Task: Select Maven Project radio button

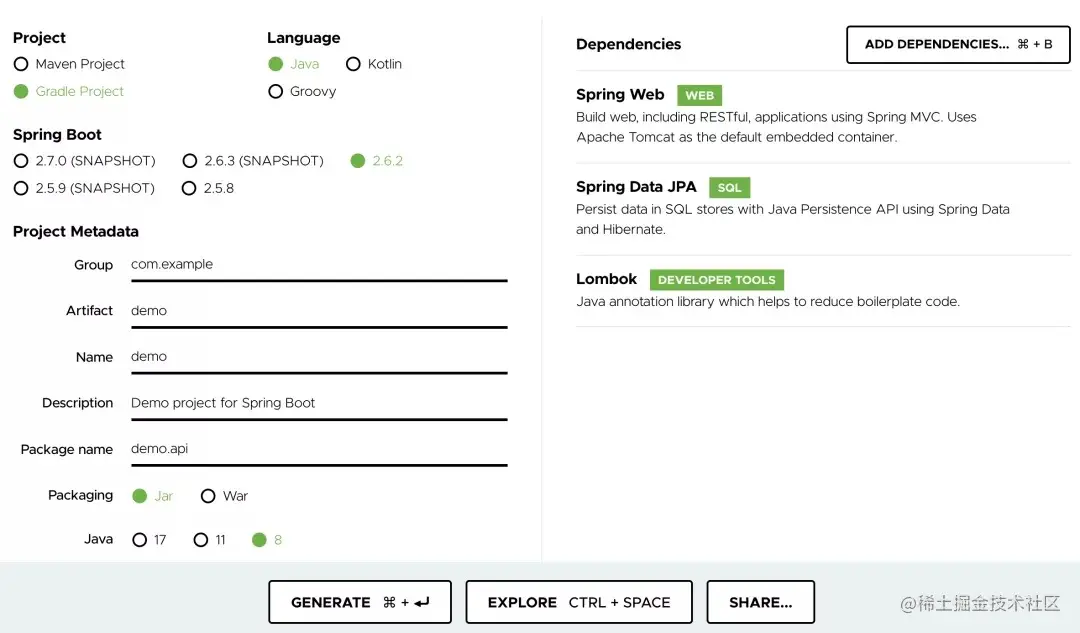Action: click(x=21, y=64)
